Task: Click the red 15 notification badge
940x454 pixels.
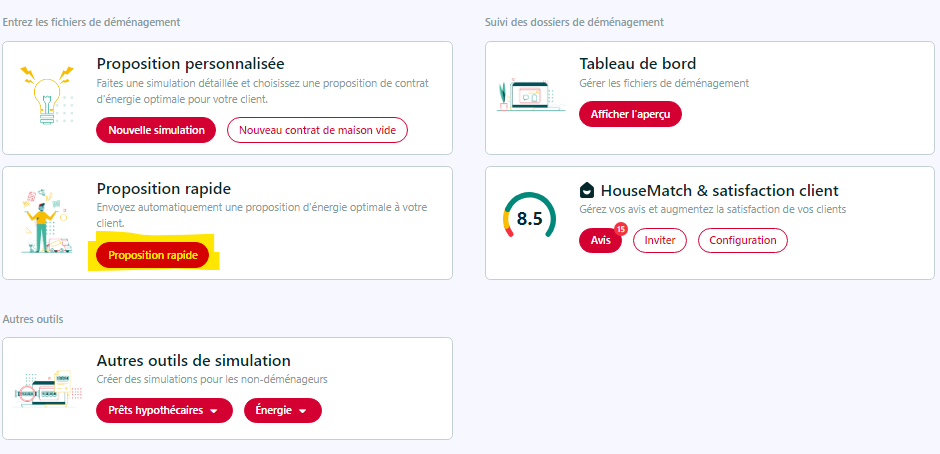Action: (x=620, y=228)
